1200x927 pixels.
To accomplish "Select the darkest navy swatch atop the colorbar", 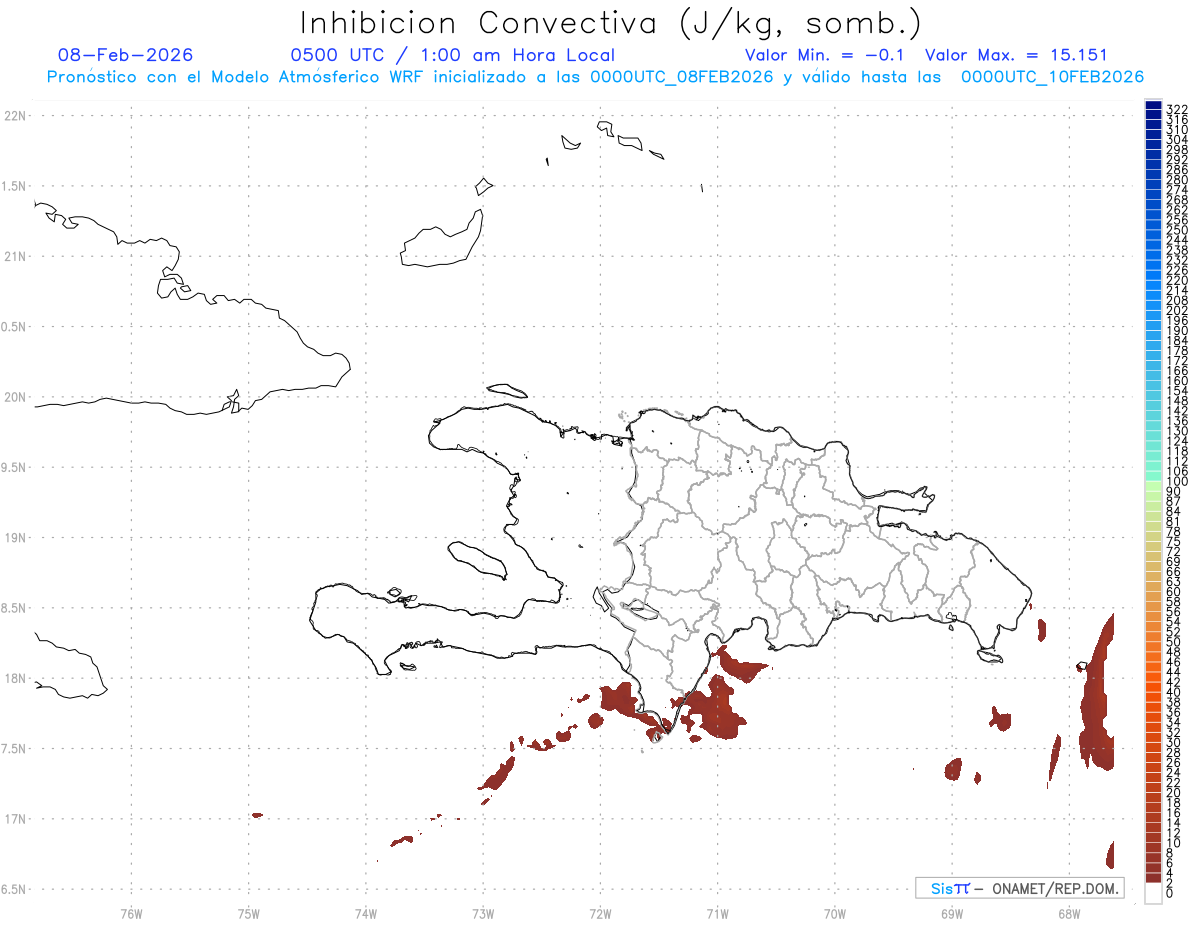I will tap(1153, 107).
